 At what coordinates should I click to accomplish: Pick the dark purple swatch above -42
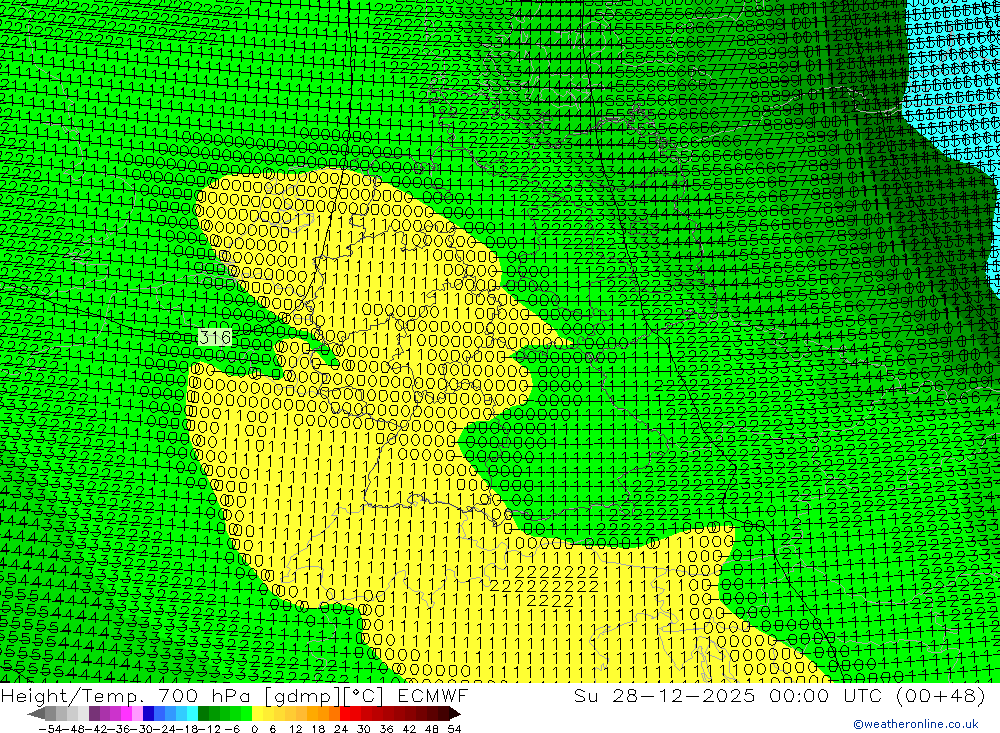click(94, 714)
